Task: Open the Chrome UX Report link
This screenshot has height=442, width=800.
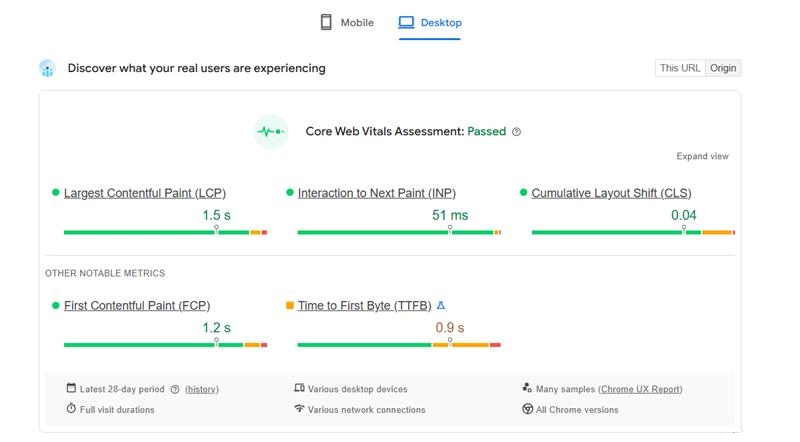Action: click(x=640, y=389)
